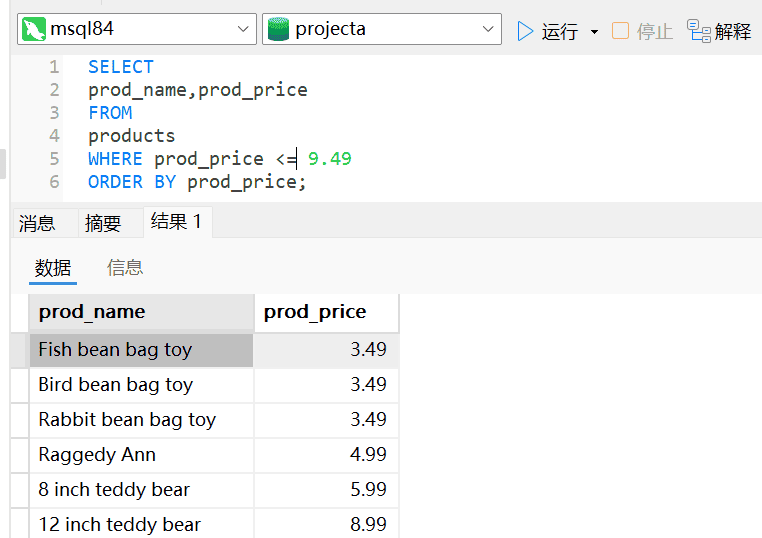The width and height of the screenshot is (762, 538).
Task: Select the Raggedy Ann cell
Action: pos(141,455)
